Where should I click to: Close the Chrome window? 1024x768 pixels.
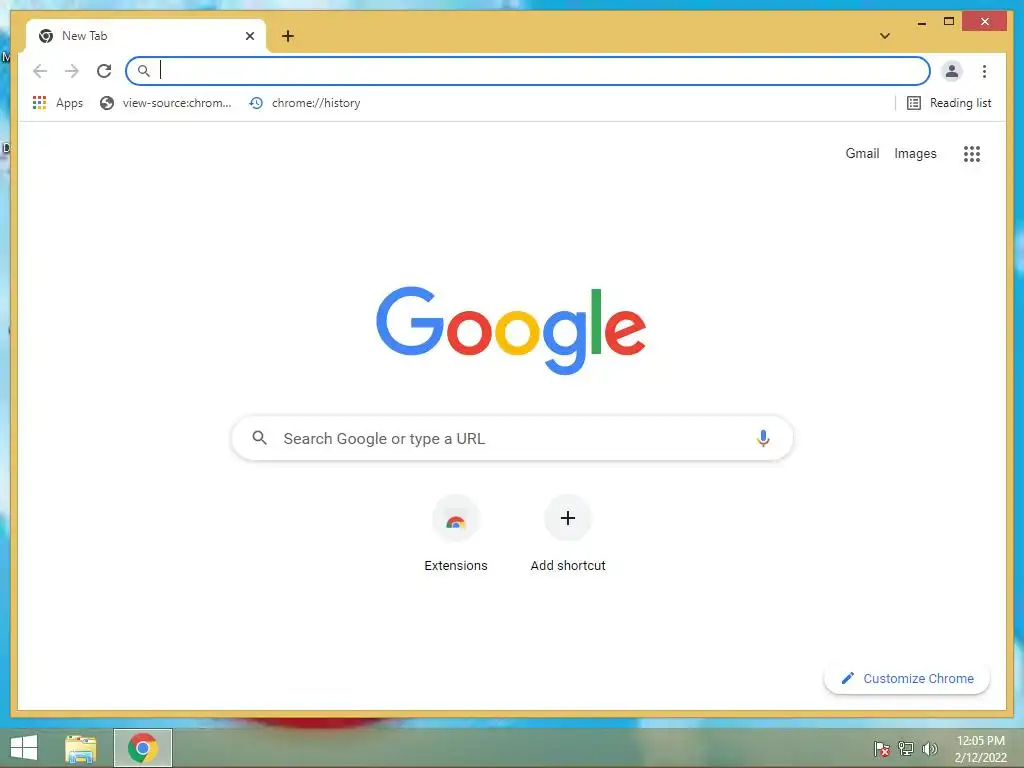pyautogui.click(x=985, y=22)
